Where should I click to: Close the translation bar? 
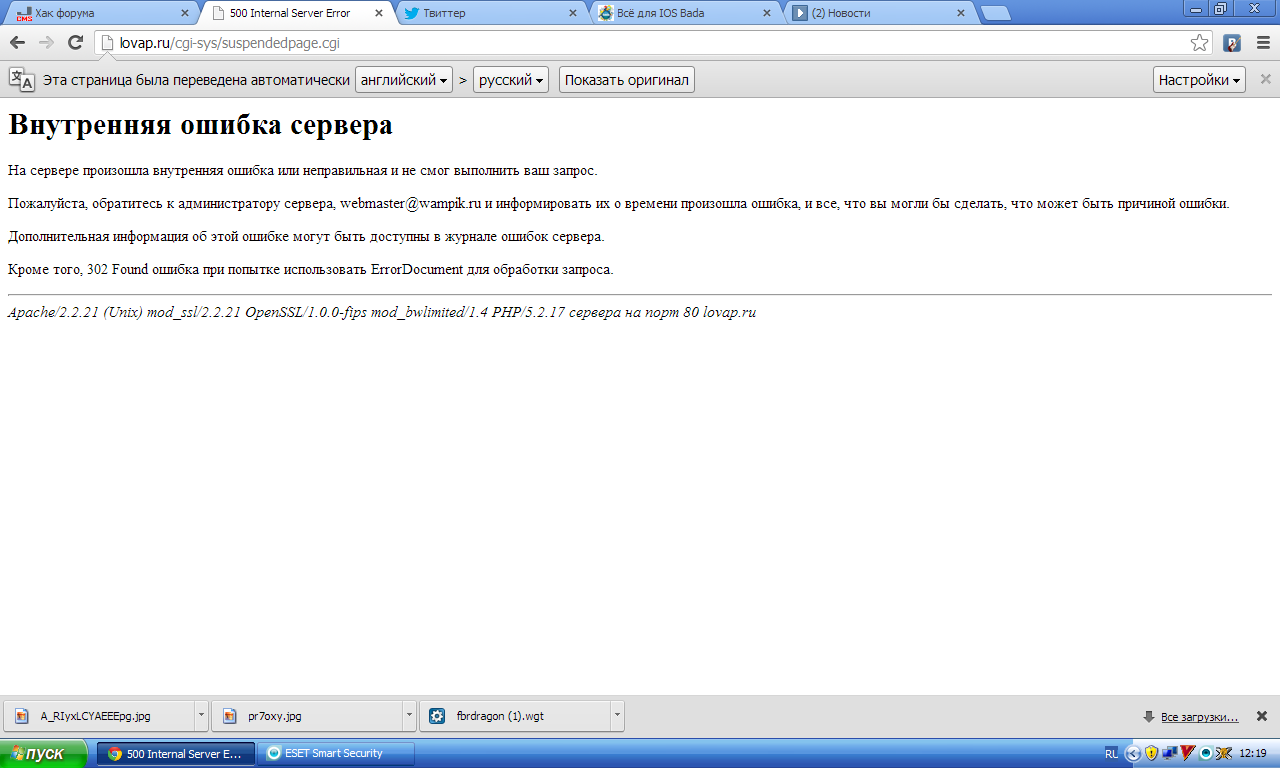1265,79
